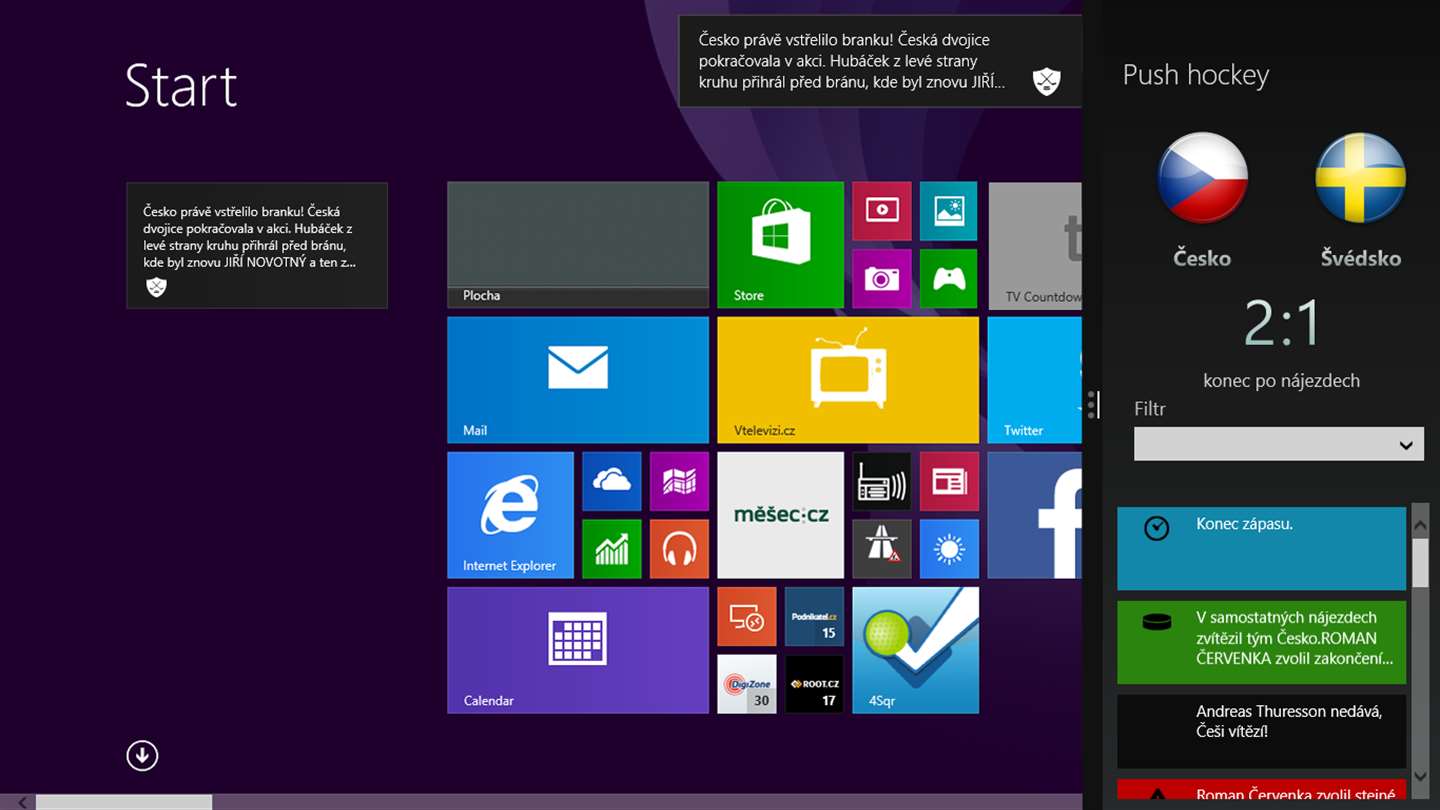This screenshot has width=1440, height=810.
Task: Select the samostatných nájezdech shootout event
Action: tap(1262, 642)
